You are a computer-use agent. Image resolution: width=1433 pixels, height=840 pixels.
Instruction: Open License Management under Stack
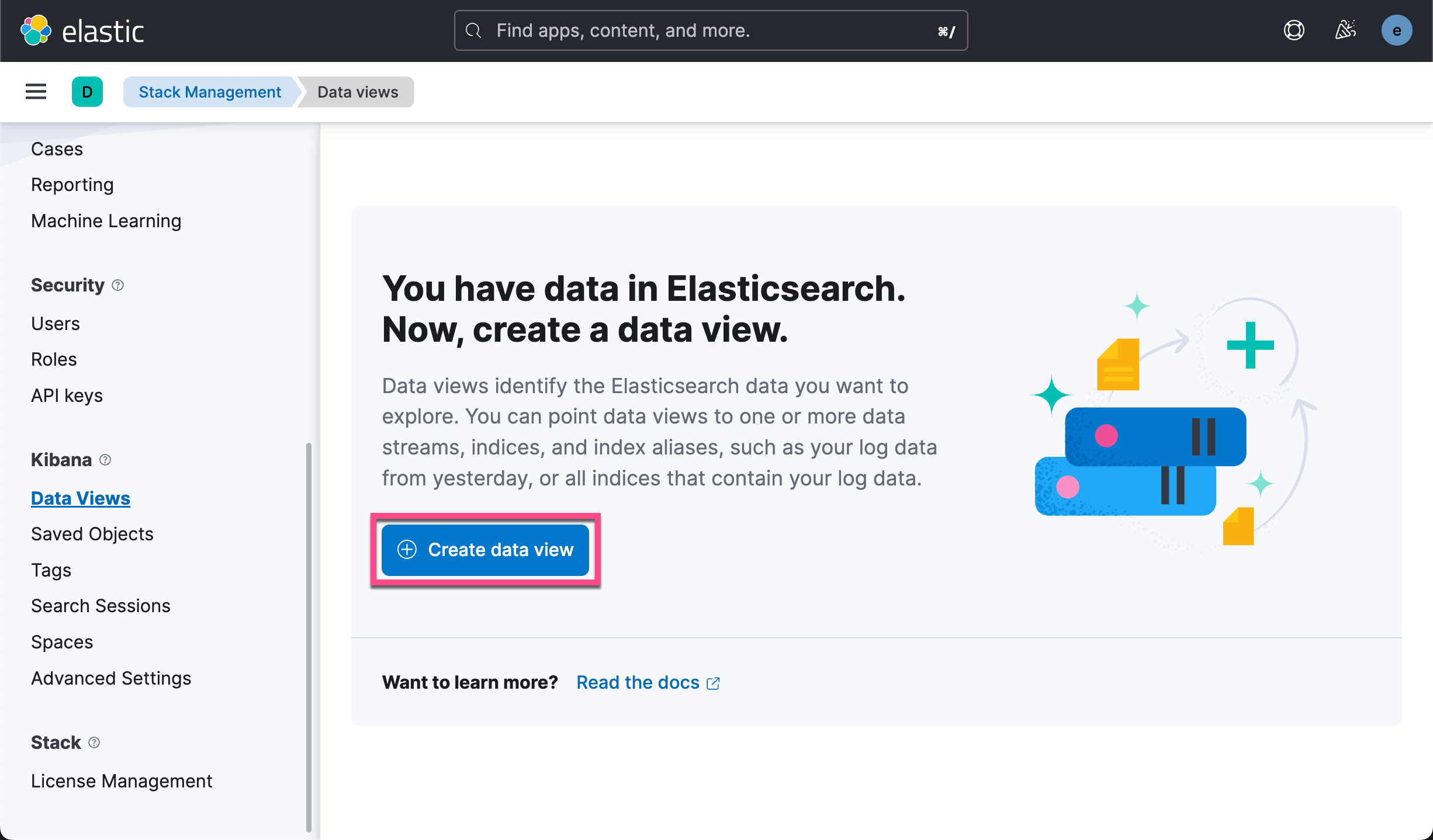point(122,781)
